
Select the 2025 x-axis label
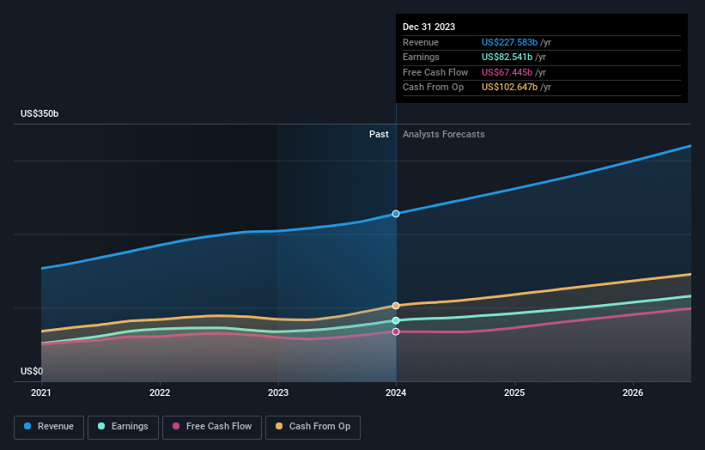click(x=514, y=393)
